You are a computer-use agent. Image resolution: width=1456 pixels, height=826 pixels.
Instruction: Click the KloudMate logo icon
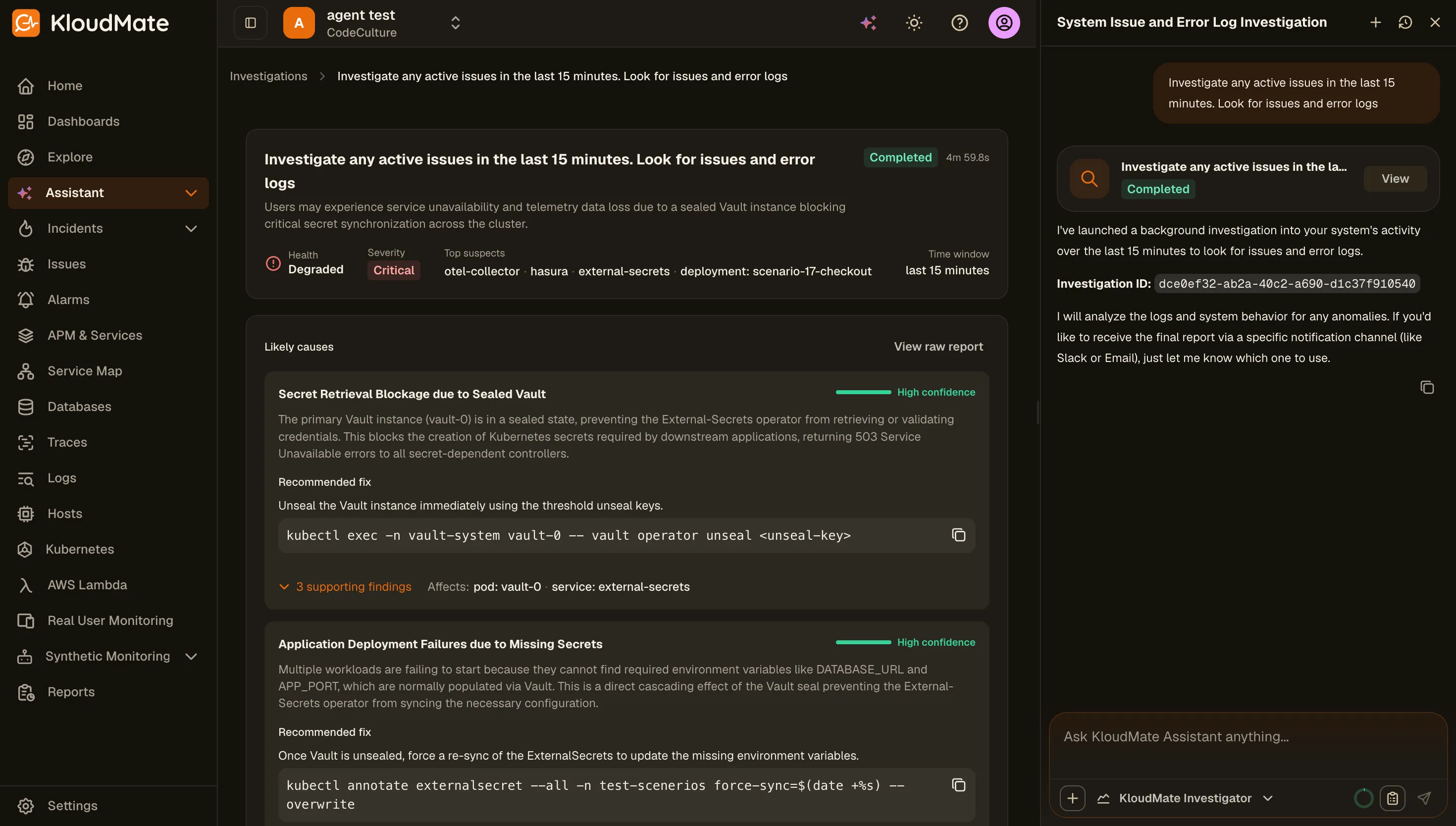pyautogui.click(x=26, y=23)
